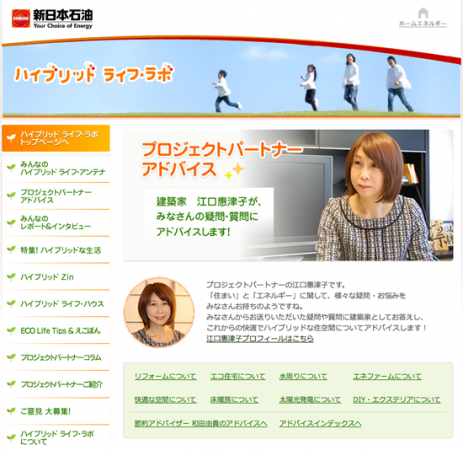The image size is (463, 450).
Task: Open 江口惠津子プロフィールはこちら link
Action: tap(260, 339)
